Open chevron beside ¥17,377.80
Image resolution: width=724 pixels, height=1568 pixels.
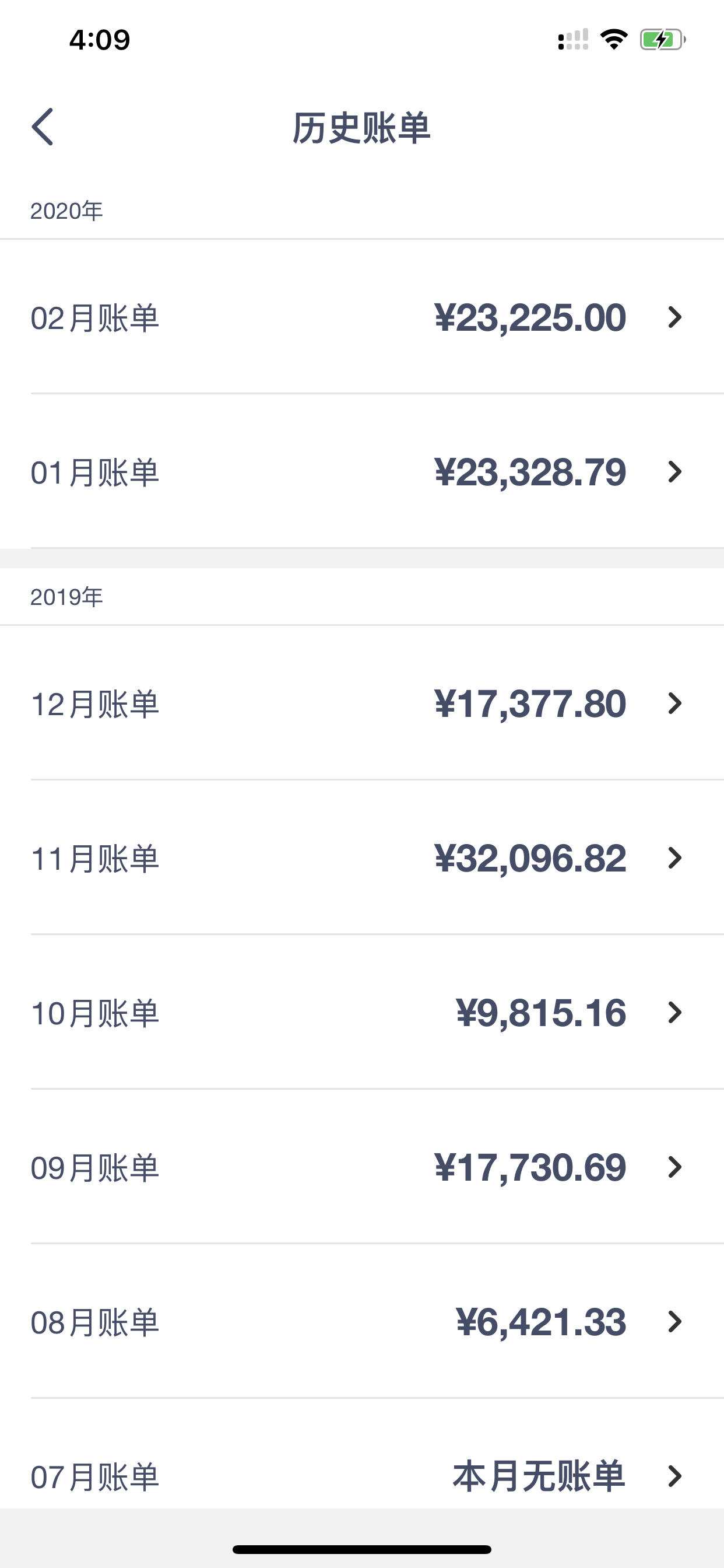pos(674,703)
